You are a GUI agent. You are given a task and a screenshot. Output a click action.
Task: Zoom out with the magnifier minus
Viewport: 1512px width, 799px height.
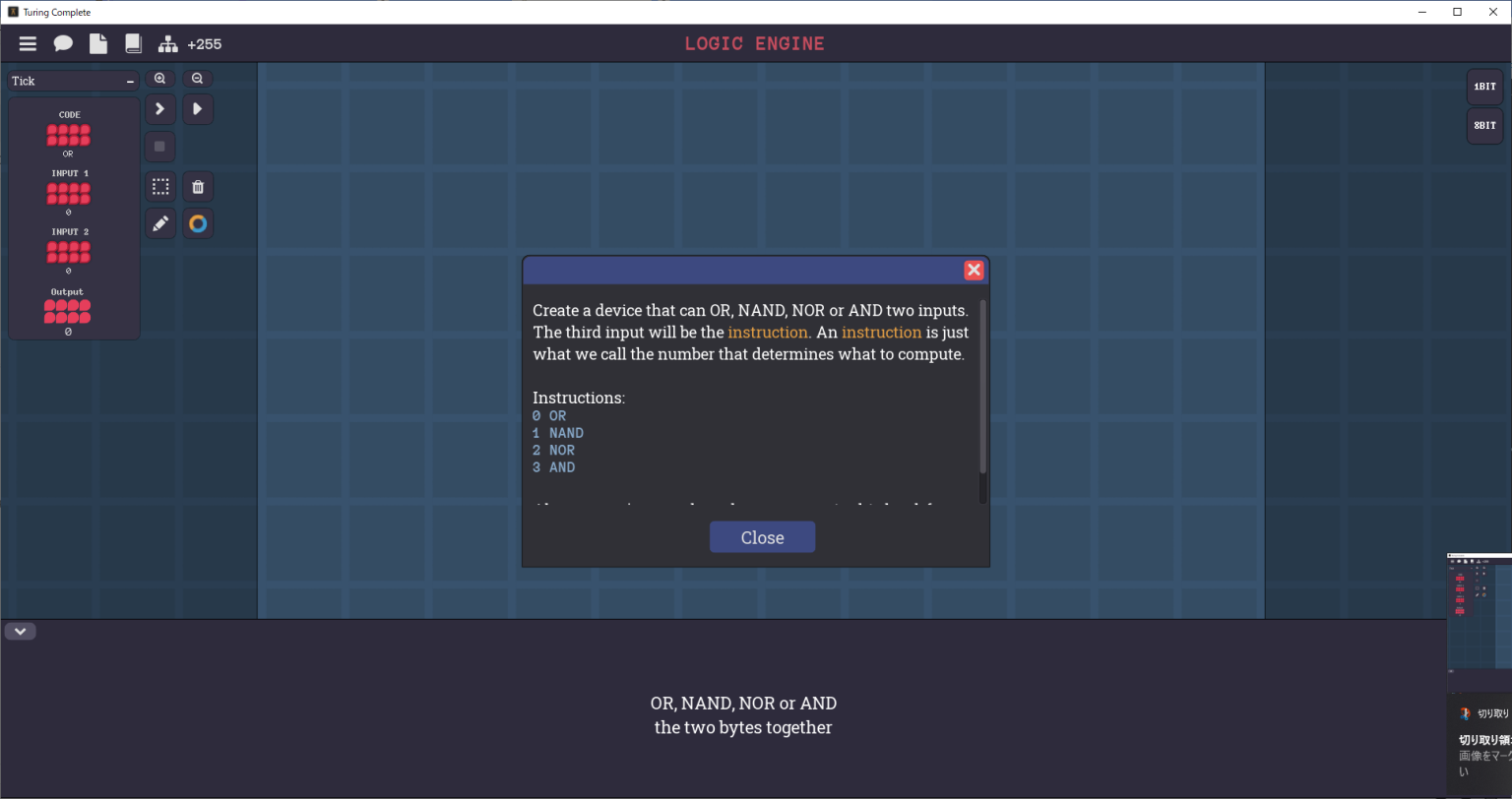point(197,79)
